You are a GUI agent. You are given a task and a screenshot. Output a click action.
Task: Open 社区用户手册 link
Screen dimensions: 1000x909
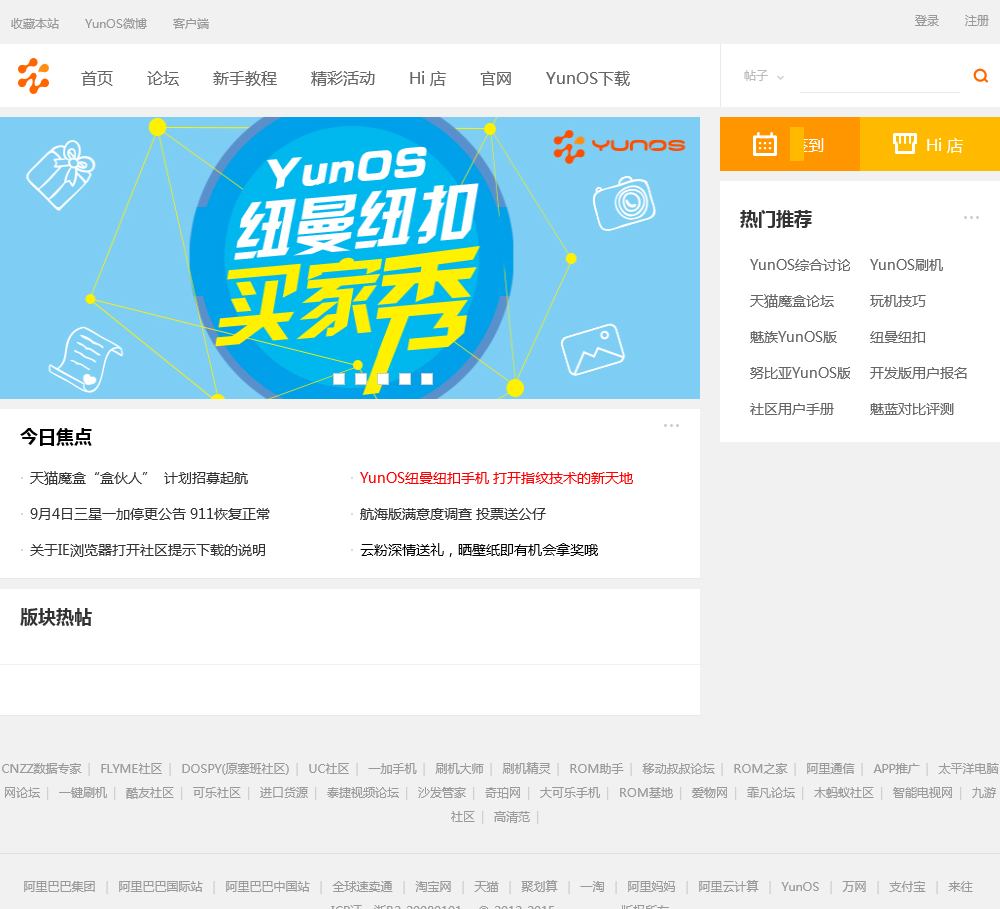pyautogui.click(x=791, y=409)
